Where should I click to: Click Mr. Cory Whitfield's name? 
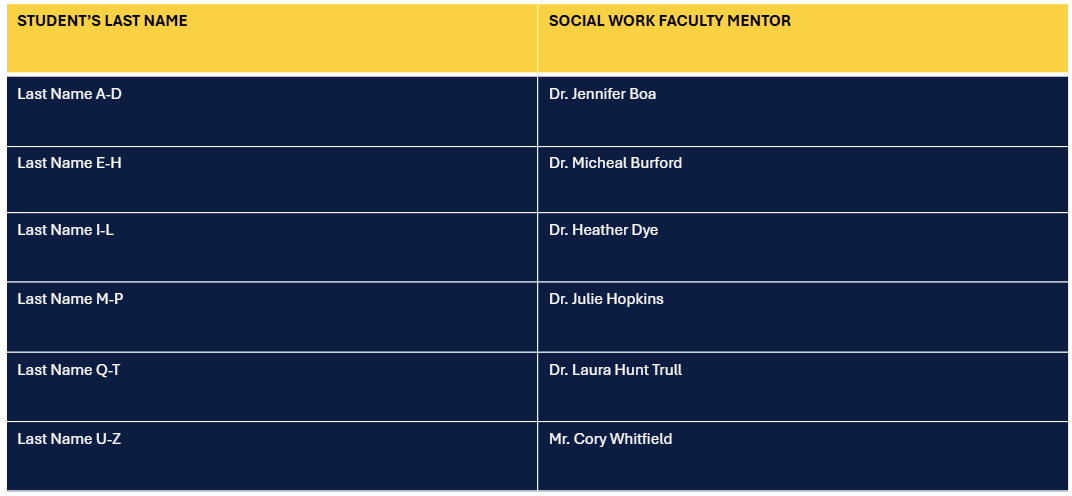tap(611, 439)
